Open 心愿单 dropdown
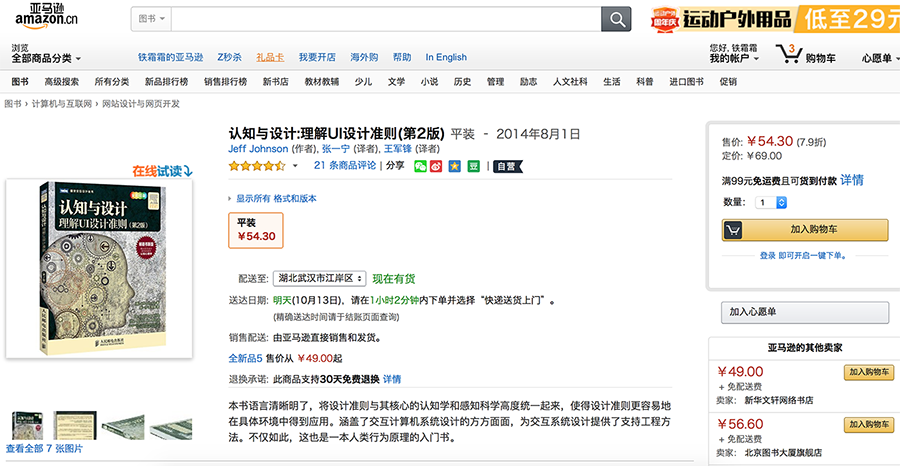The height and width of the screenshot is (466, 900). [x=880, y=59]
